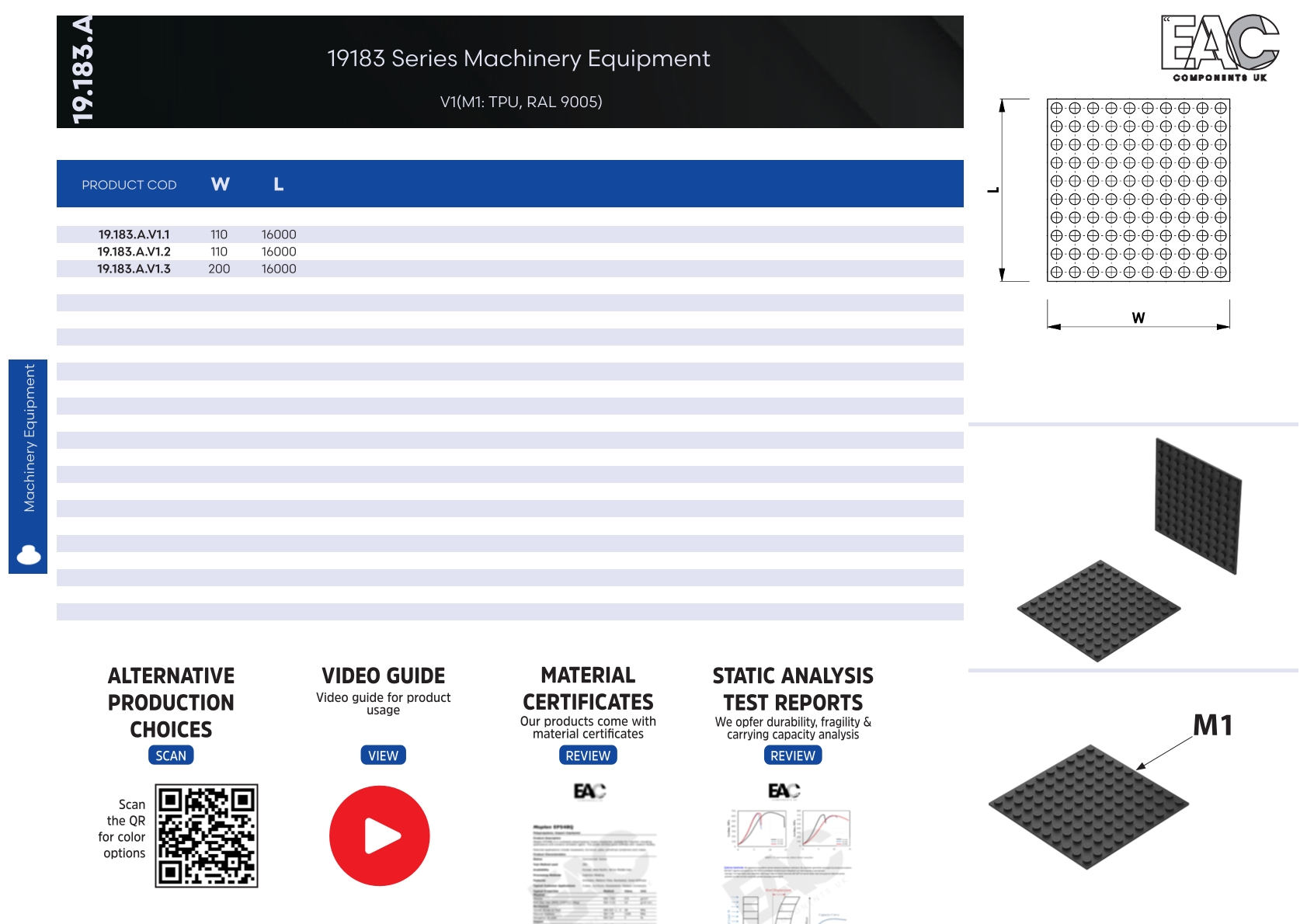1307x924 pixels.
Task: Click product code 19.183.A.V1.3
Action: click(x=134, y=269)
